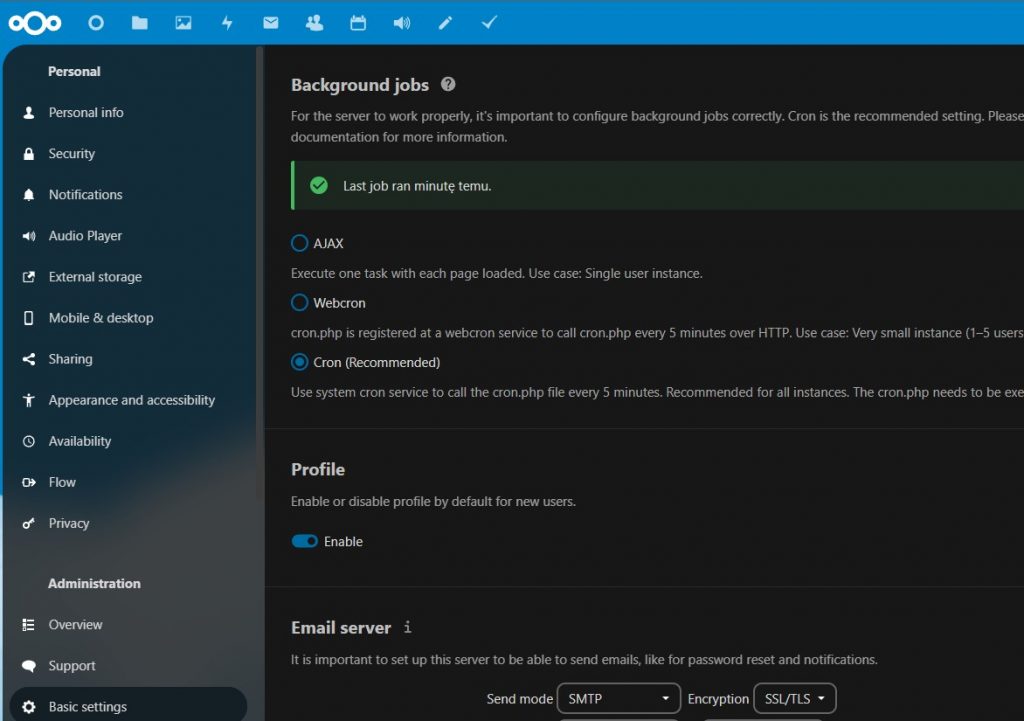Open the Files app folder icon

(140, 23)
